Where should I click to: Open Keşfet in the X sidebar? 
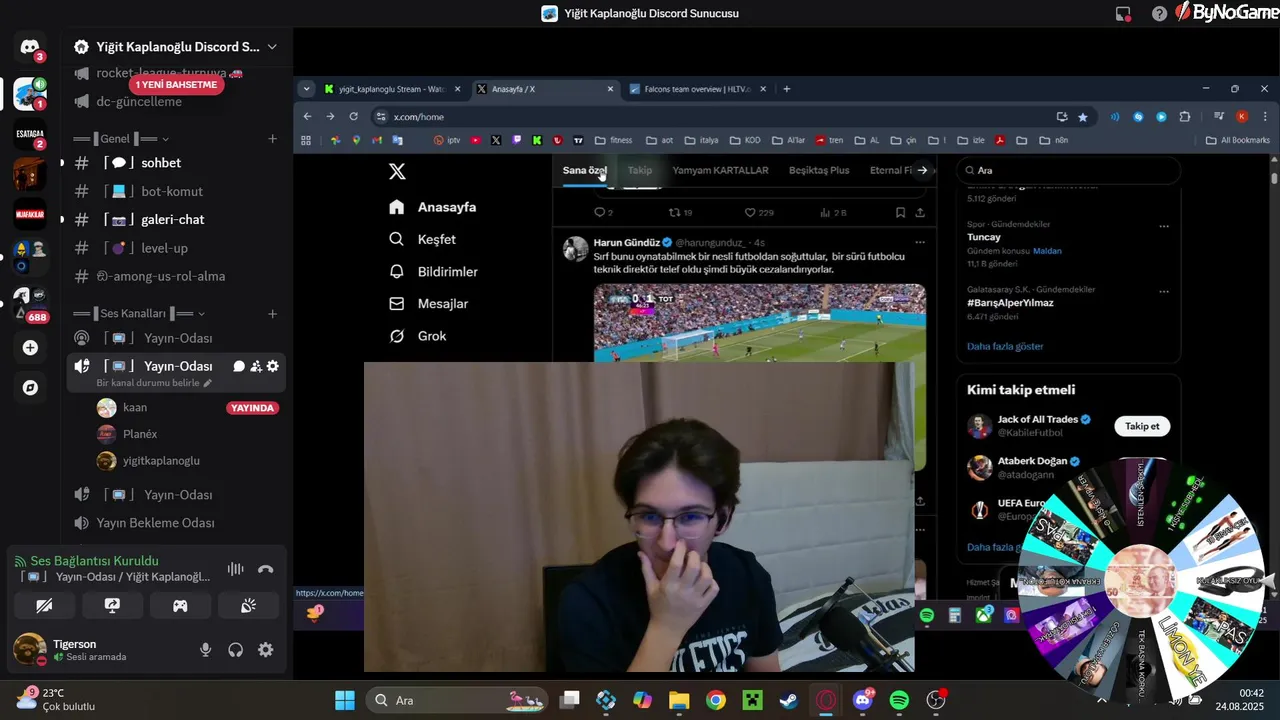pos(423,240)
